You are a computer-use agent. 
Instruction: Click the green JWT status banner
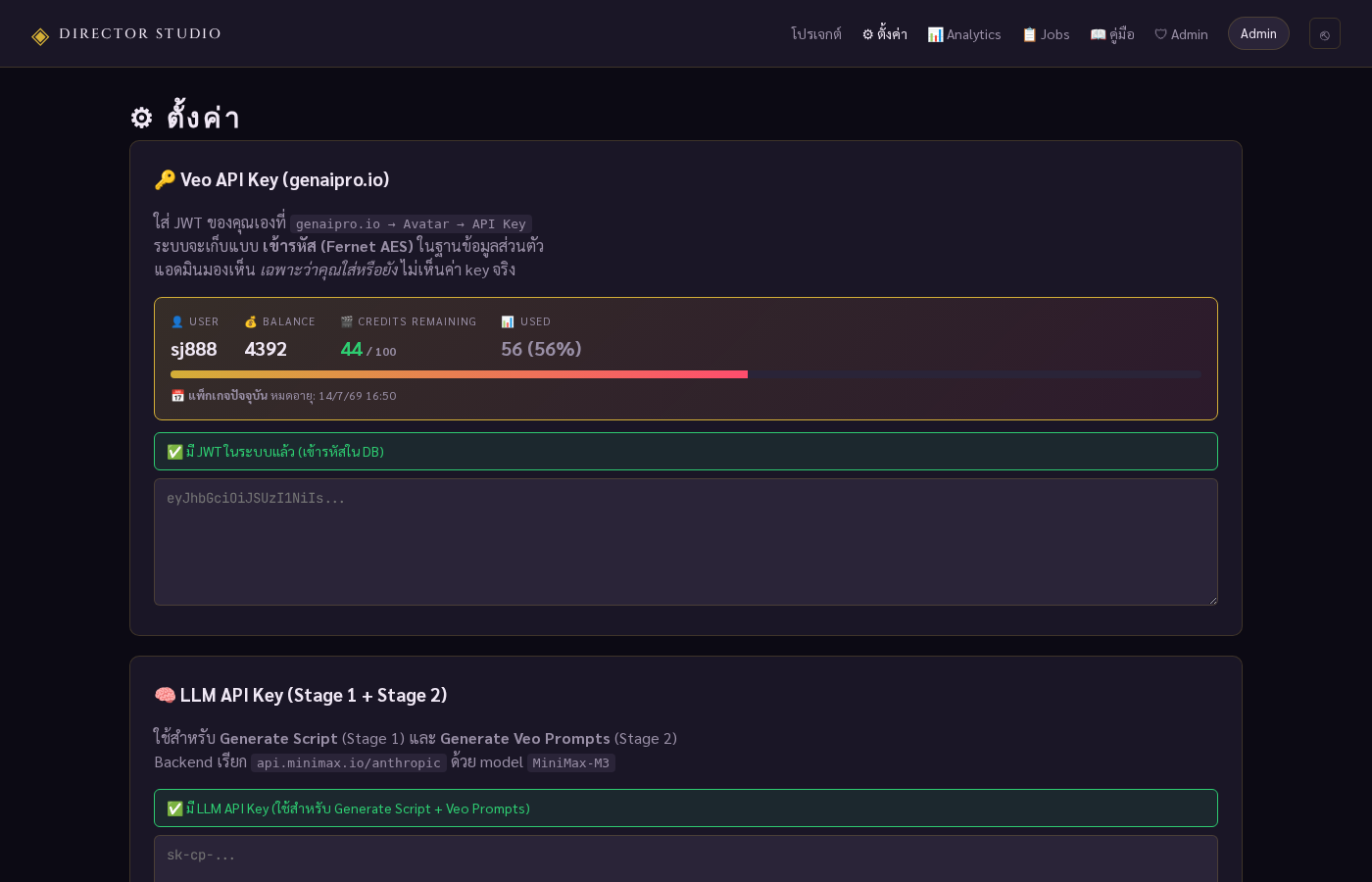[686, 451]
